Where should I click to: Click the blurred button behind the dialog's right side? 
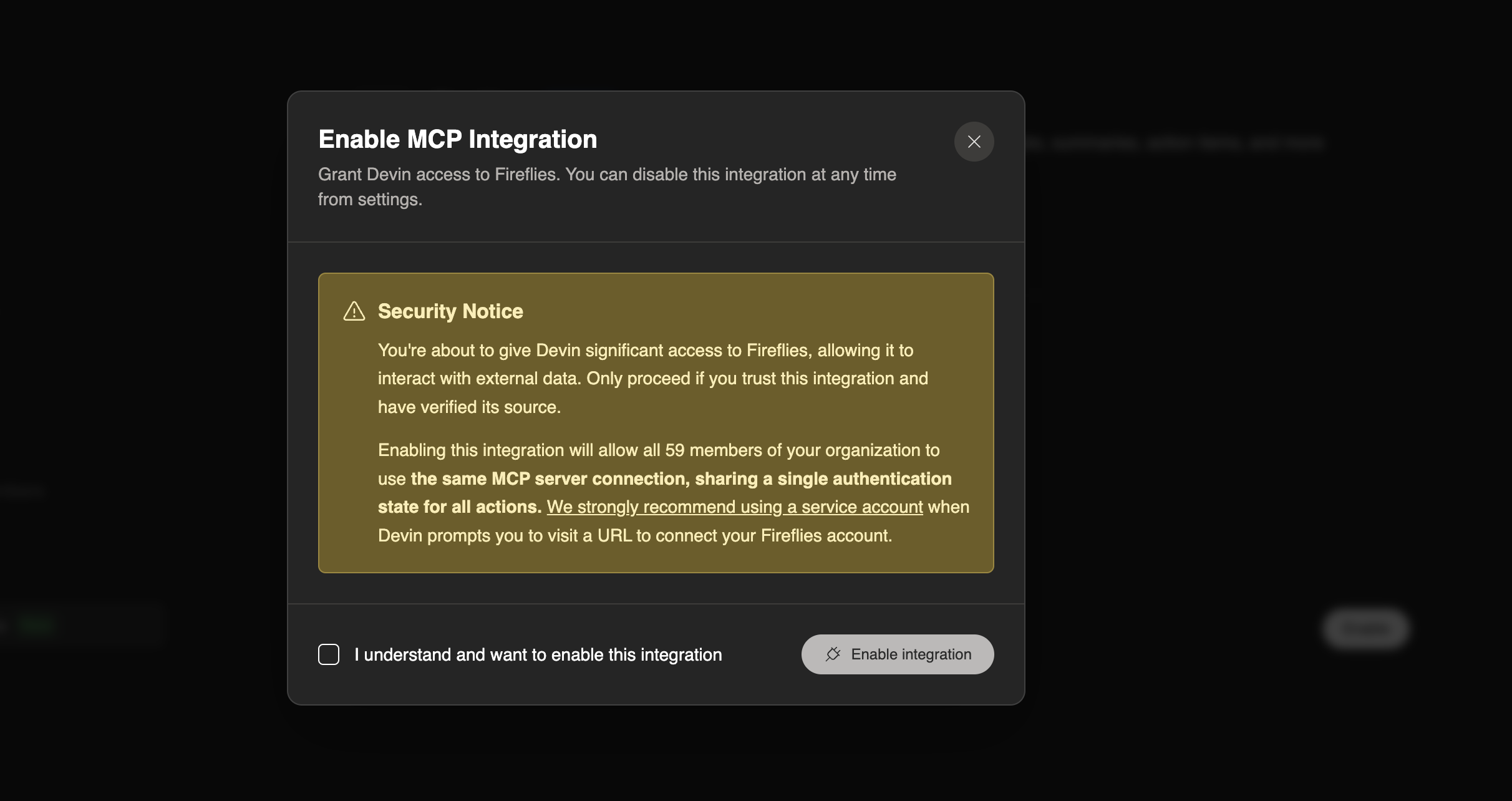[1365, 628]
